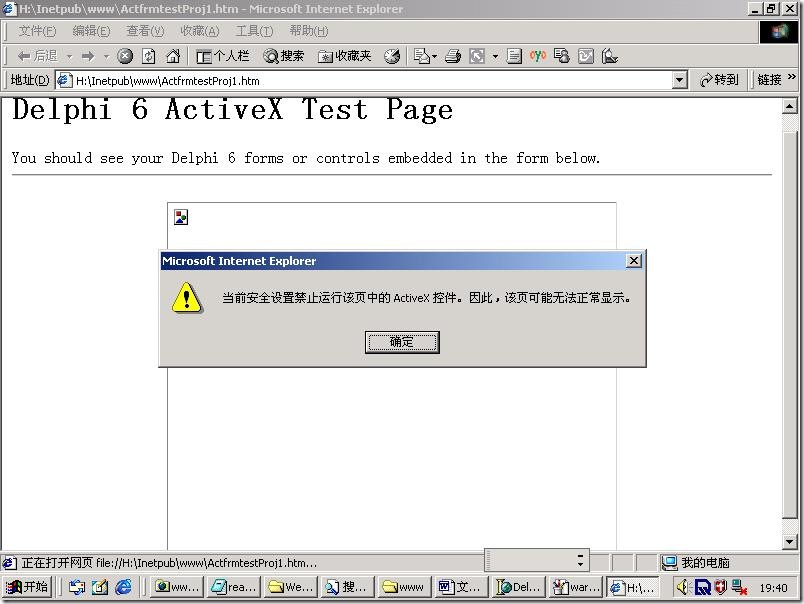Click the volume speaker tray icon
Image resolution: width=804 pixels, height=604 pixels.
click(x=682, y=587)
